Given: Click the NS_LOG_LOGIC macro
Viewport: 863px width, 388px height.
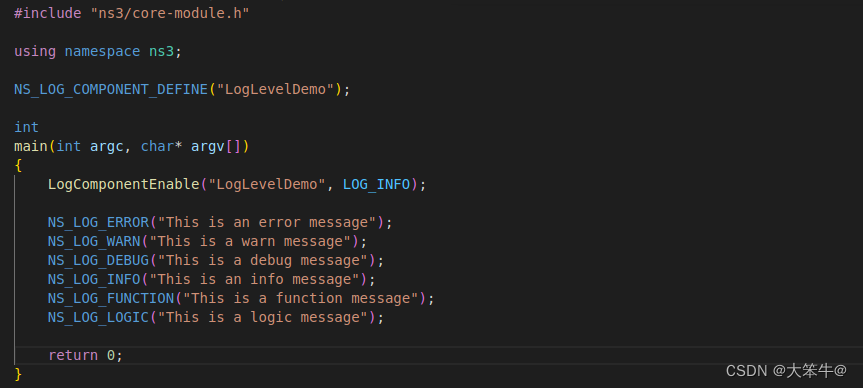Looking at the screenshot, I should coord(99,317).
